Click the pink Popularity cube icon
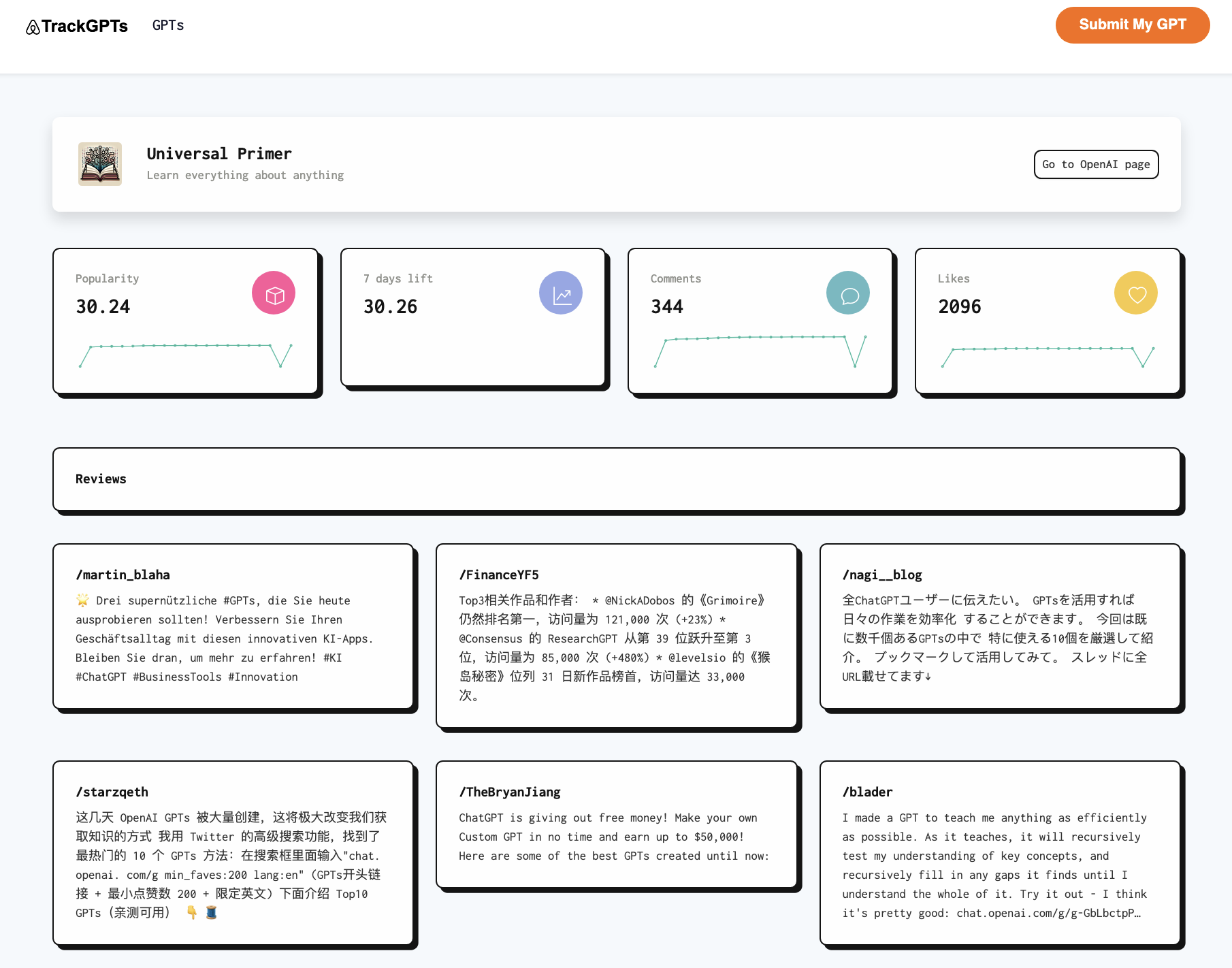Image resolution: width=1232 pixels, height=968 pixels. point(274,293)
